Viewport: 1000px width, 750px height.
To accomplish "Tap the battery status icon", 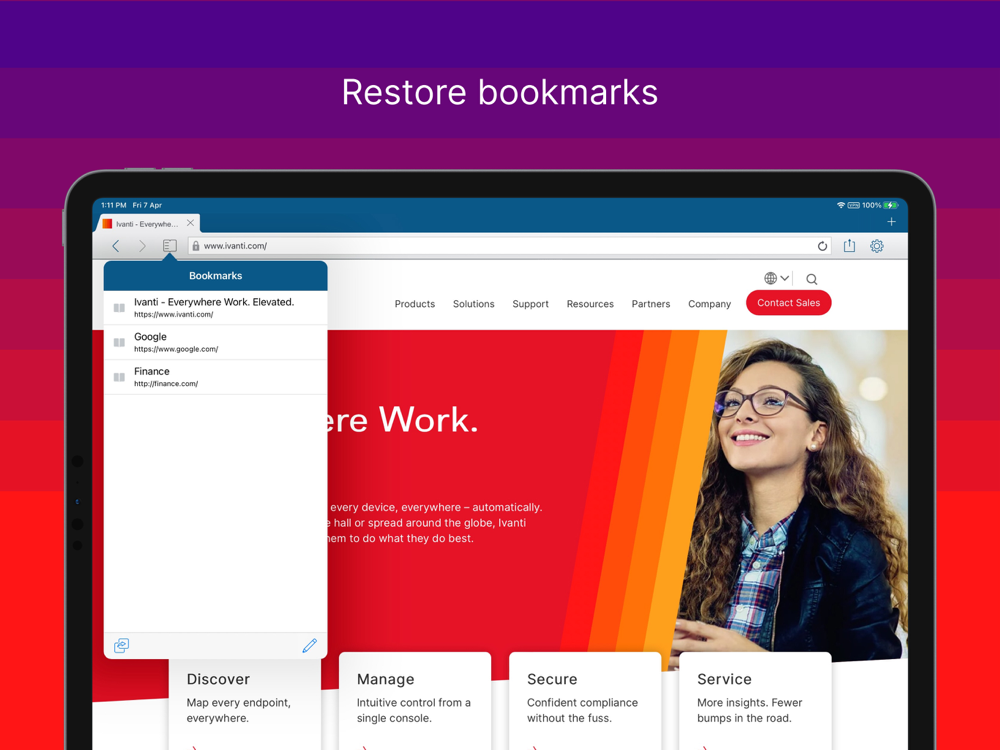I will coord(891,205).
